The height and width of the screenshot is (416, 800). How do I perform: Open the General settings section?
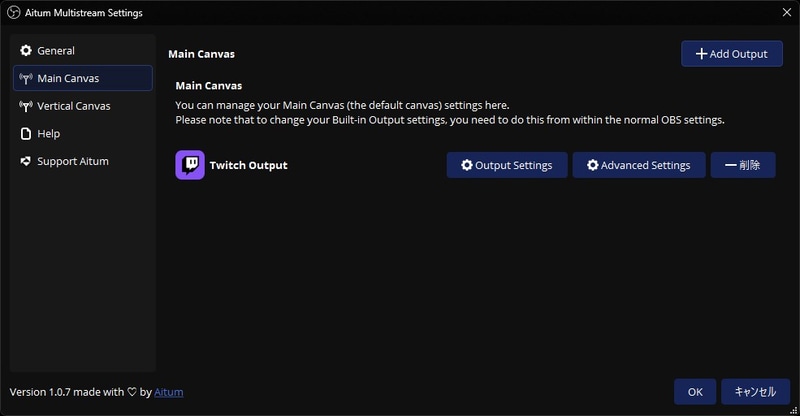[83, 51]
